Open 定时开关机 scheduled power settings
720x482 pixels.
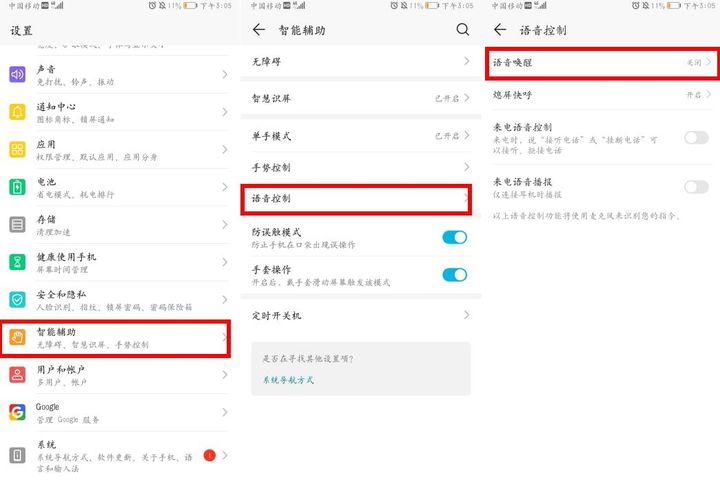click(x=360, y=315)
